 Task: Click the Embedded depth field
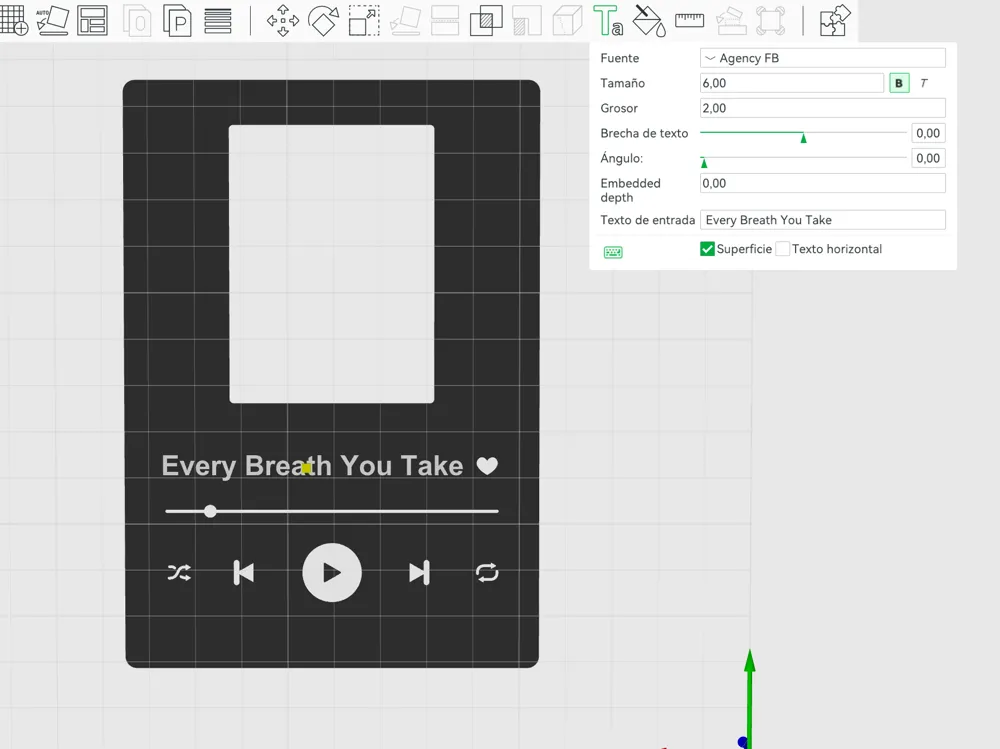(823, 183)
